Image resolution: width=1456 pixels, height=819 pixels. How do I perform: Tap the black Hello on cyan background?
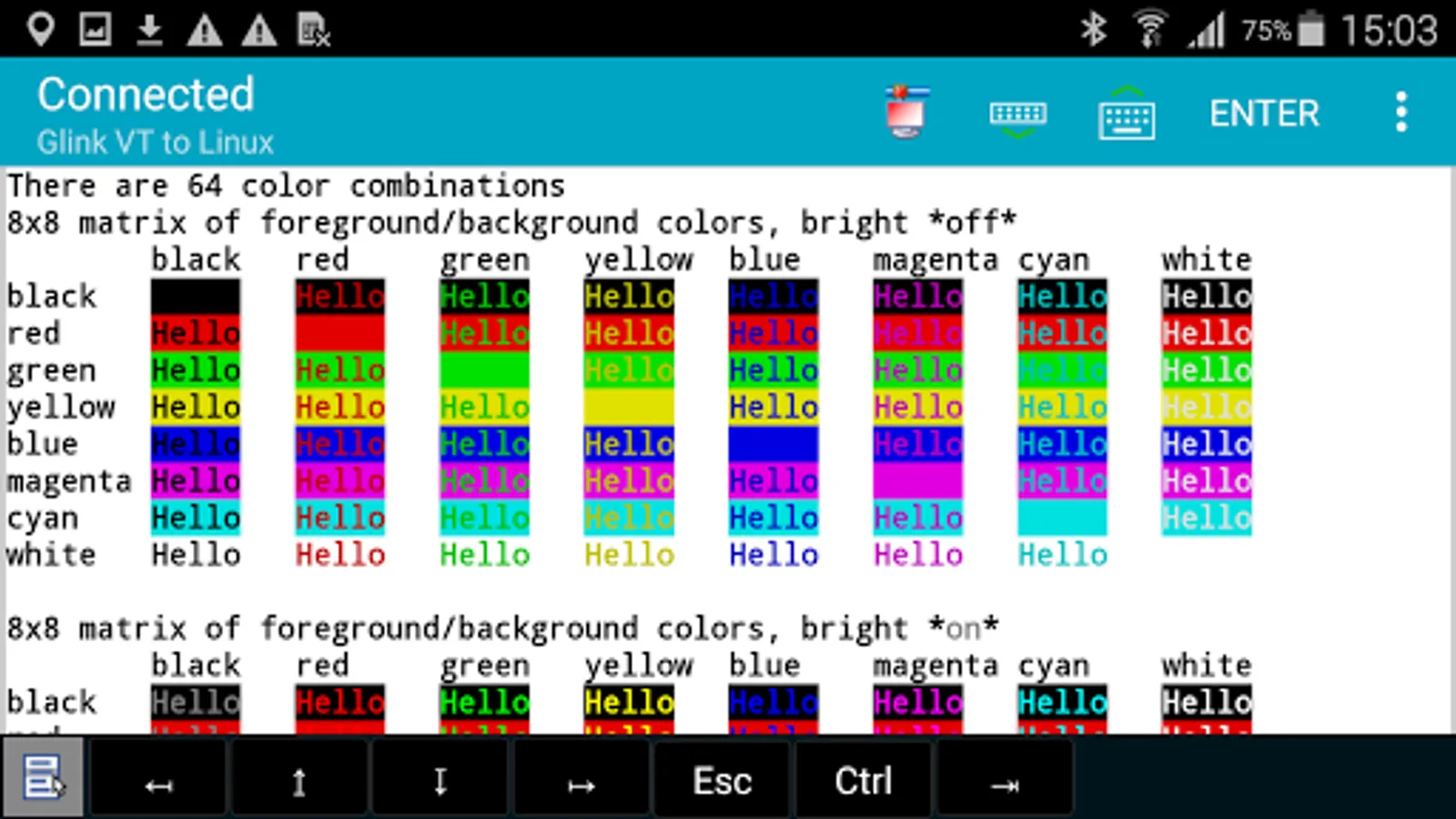point(196,518)
